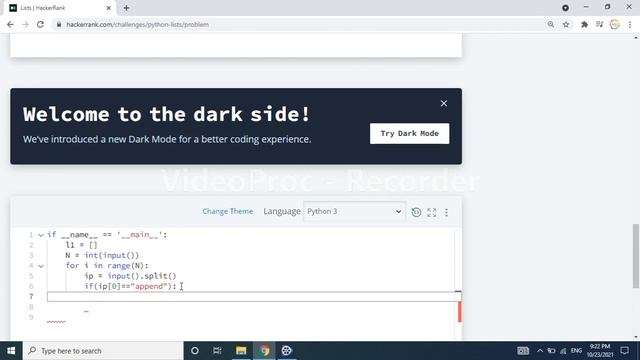Open the media control playlist icon

600,24
